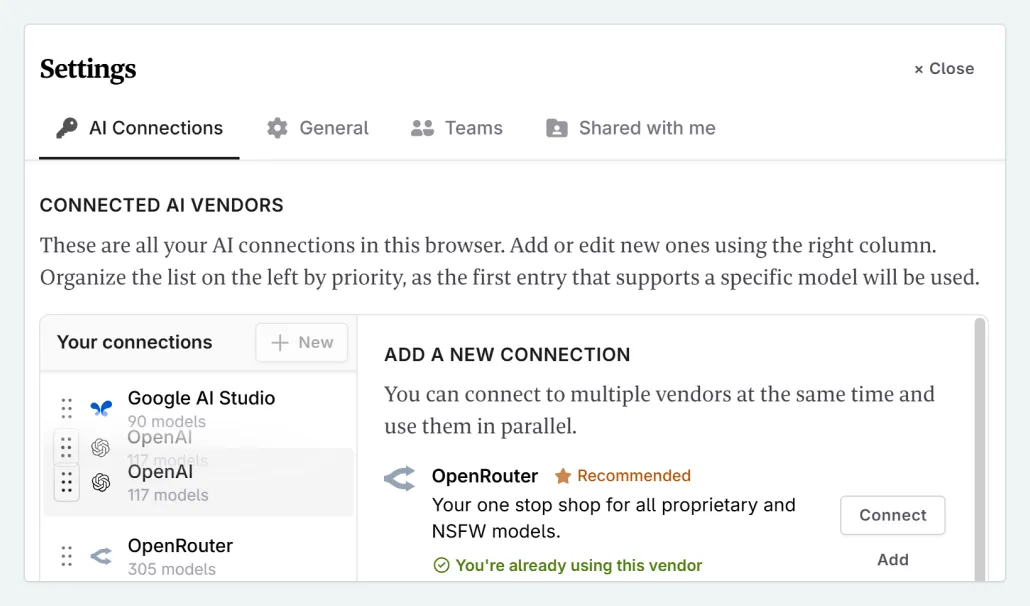Click the Google AI Studio butterfly logo
The height and width of the screenshot is (606, 1030).
[101, 408]
